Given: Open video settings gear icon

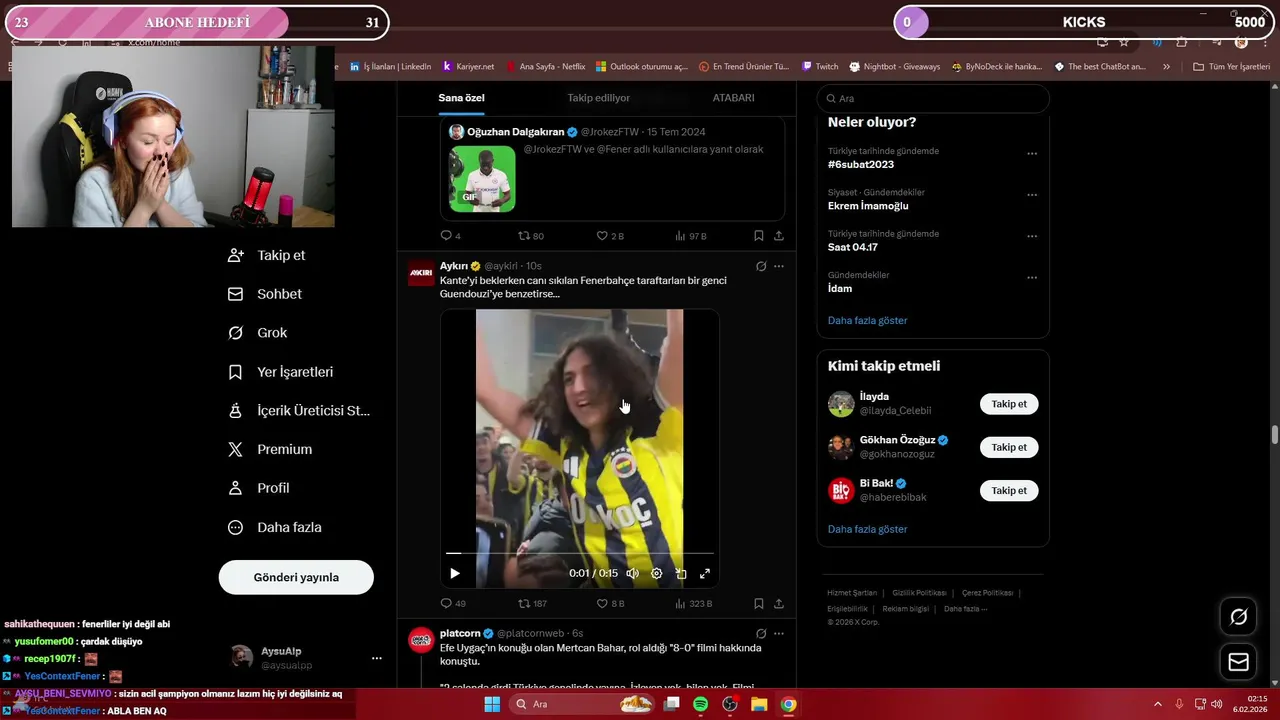Looking at the screenshot, I should [657, 573].
